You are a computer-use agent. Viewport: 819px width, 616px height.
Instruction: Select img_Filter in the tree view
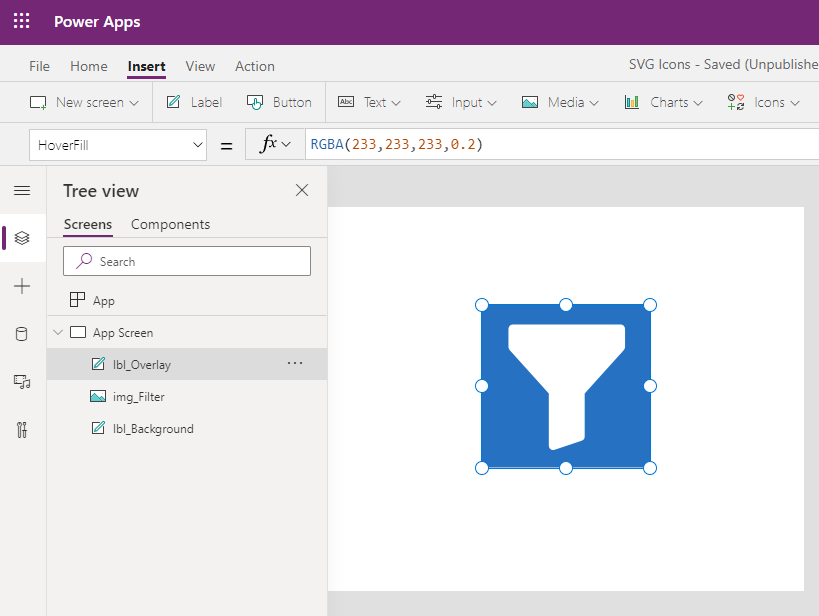coord(187,397)
